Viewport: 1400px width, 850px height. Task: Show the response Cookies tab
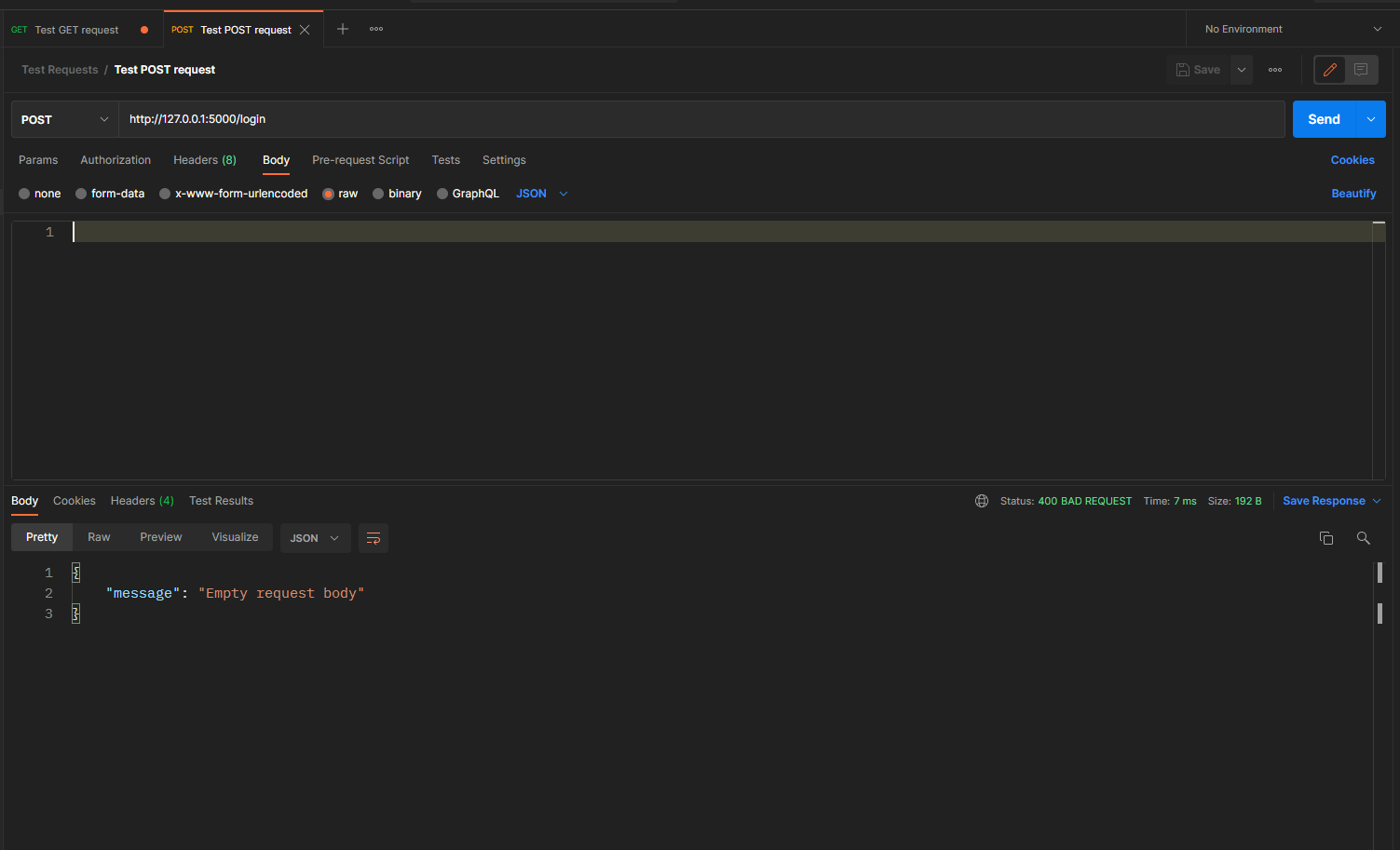75,501
